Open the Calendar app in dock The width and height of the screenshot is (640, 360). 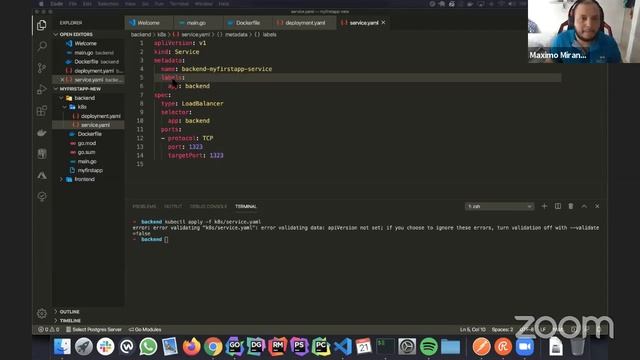point(364,347)
